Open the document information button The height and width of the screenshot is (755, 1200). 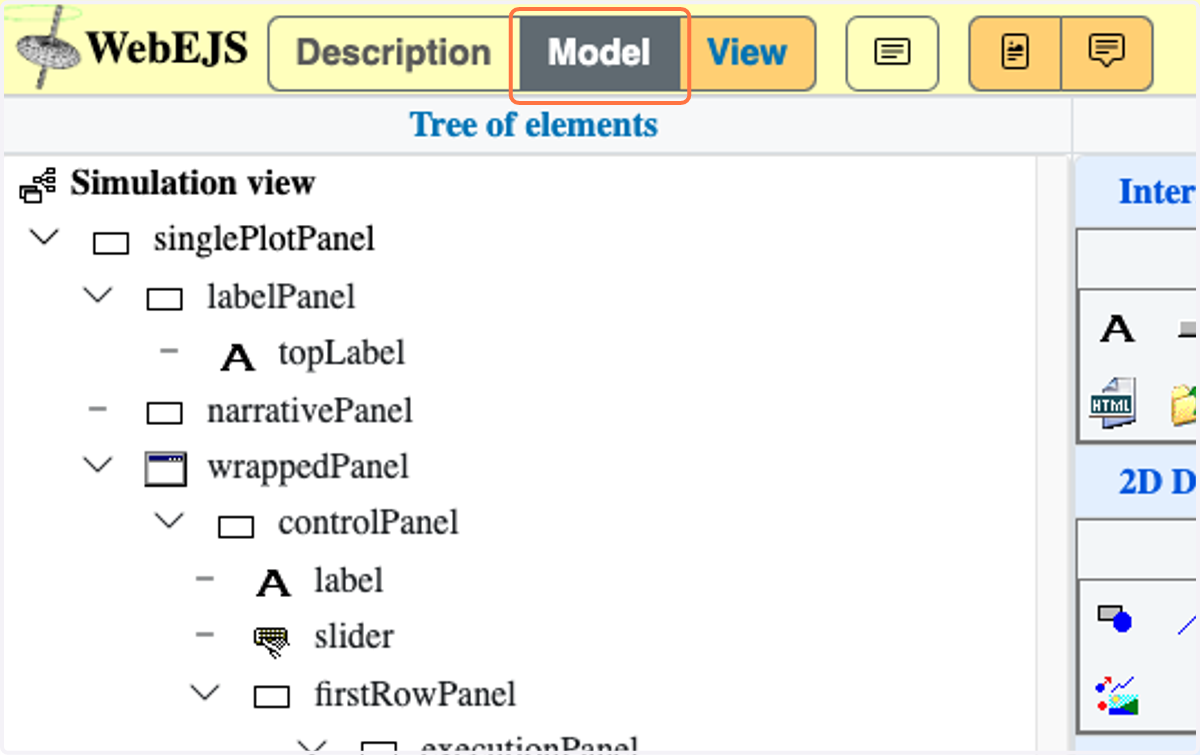1015,53
